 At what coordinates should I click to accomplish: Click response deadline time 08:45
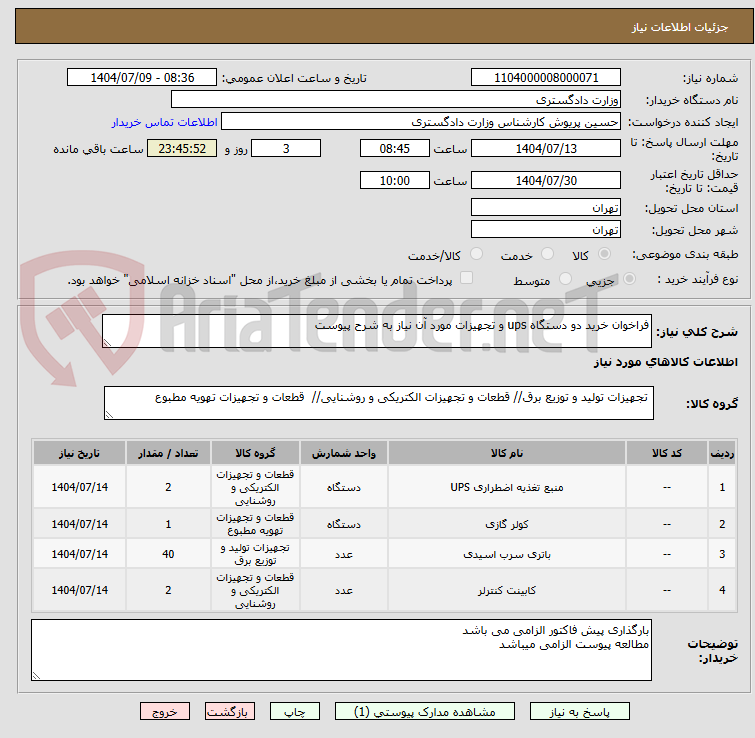tap(394, 148)
